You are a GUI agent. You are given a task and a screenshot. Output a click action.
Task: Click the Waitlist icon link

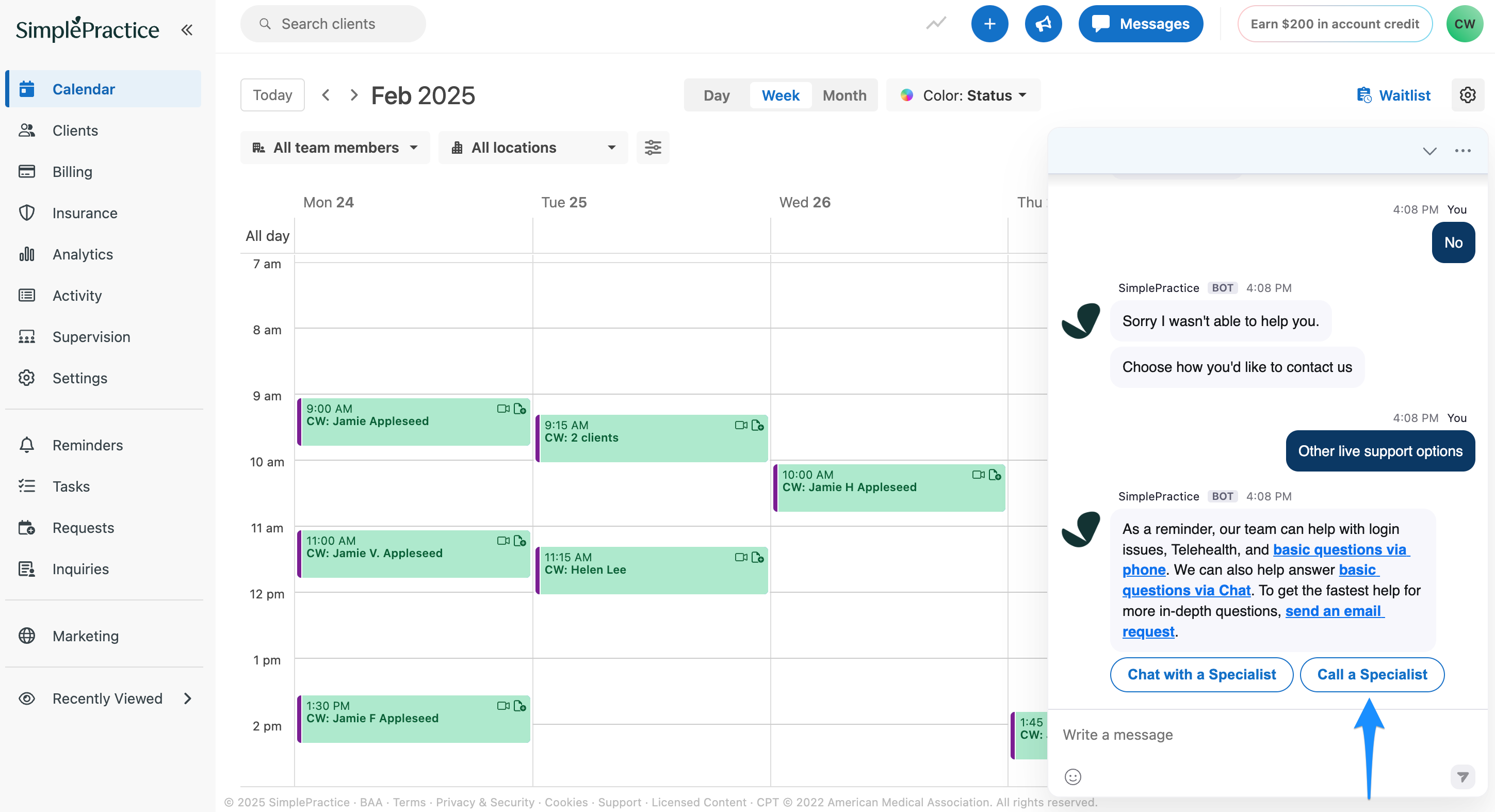click(1393, 95)
